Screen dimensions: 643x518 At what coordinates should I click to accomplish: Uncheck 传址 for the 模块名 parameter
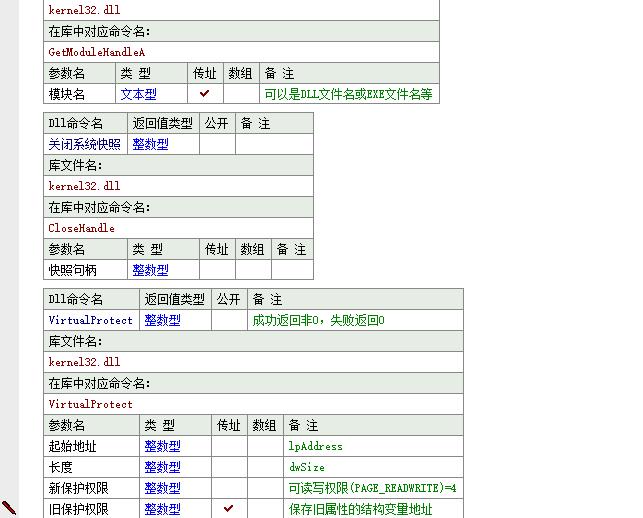point(205,94)
